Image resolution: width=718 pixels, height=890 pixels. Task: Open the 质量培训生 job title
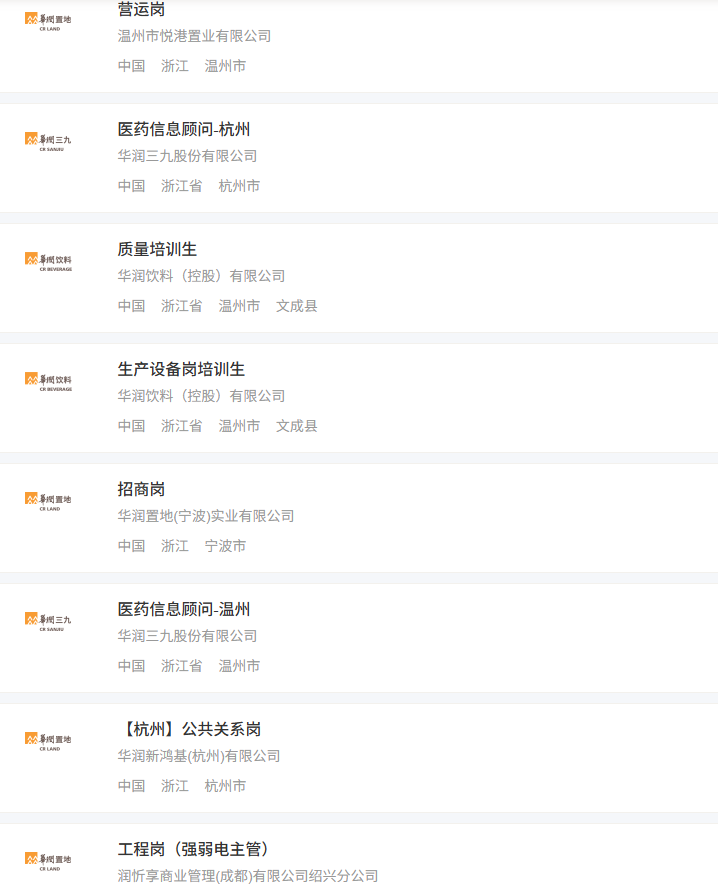click(157, 249)
